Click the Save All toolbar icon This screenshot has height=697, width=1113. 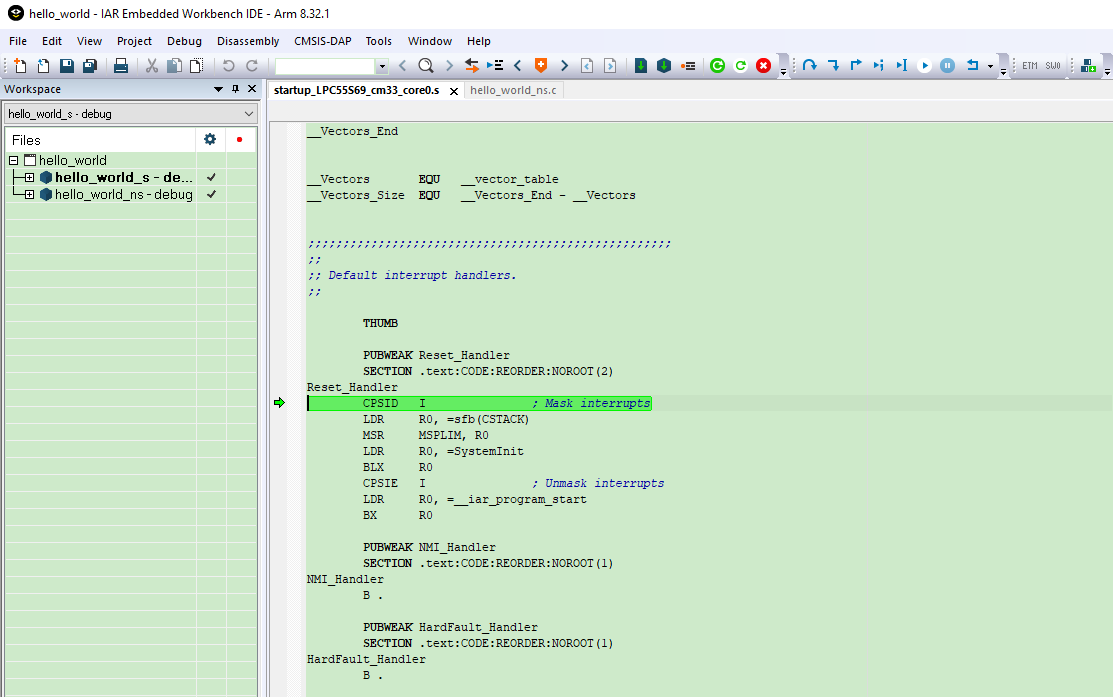(x=90, y=66)
